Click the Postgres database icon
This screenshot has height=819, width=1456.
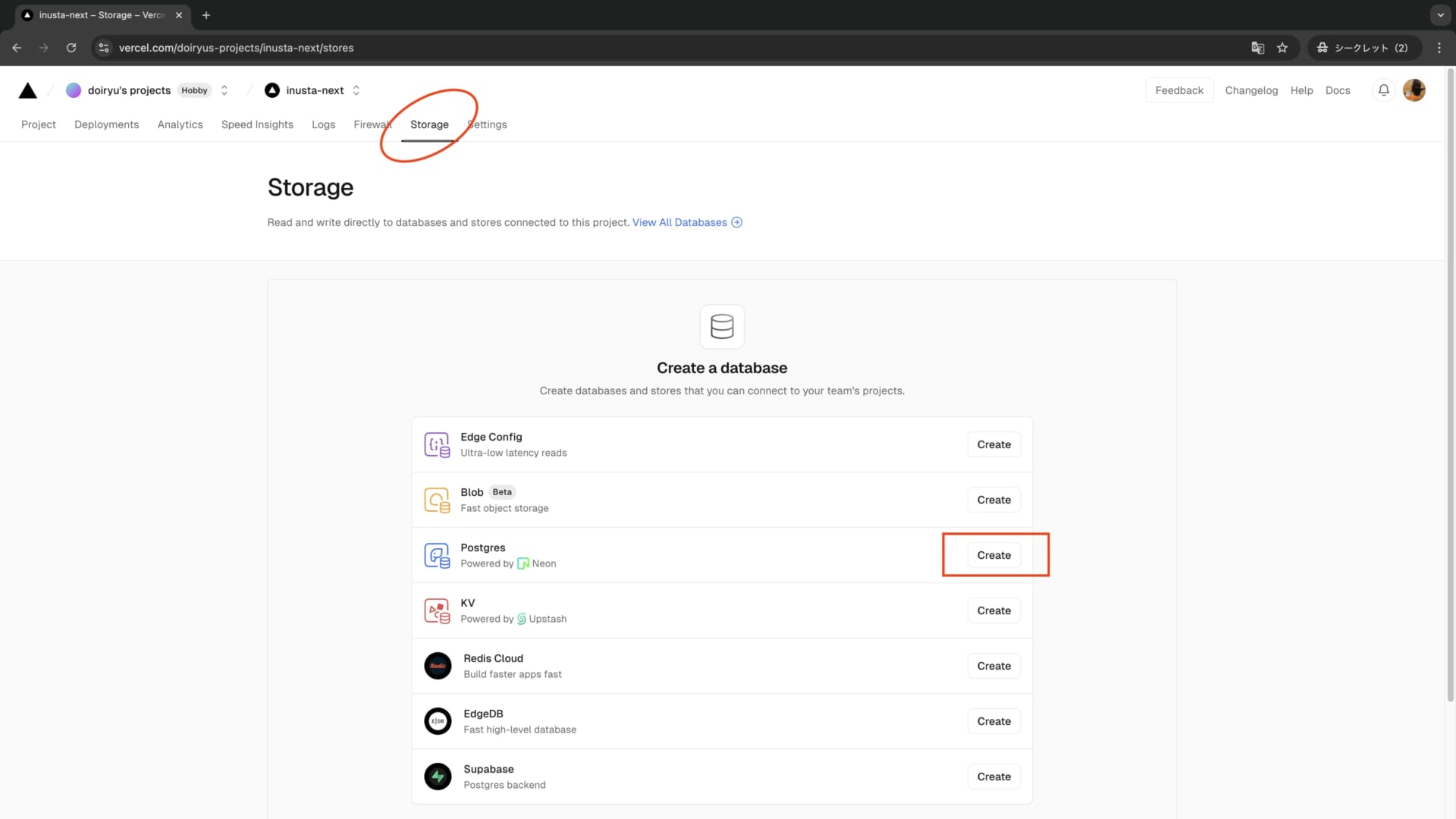pos(437,555)
